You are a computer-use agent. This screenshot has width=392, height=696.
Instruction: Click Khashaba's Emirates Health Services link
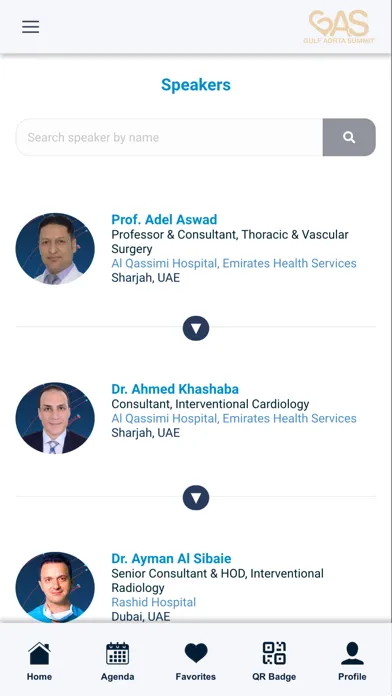click(x=289, y=419)
